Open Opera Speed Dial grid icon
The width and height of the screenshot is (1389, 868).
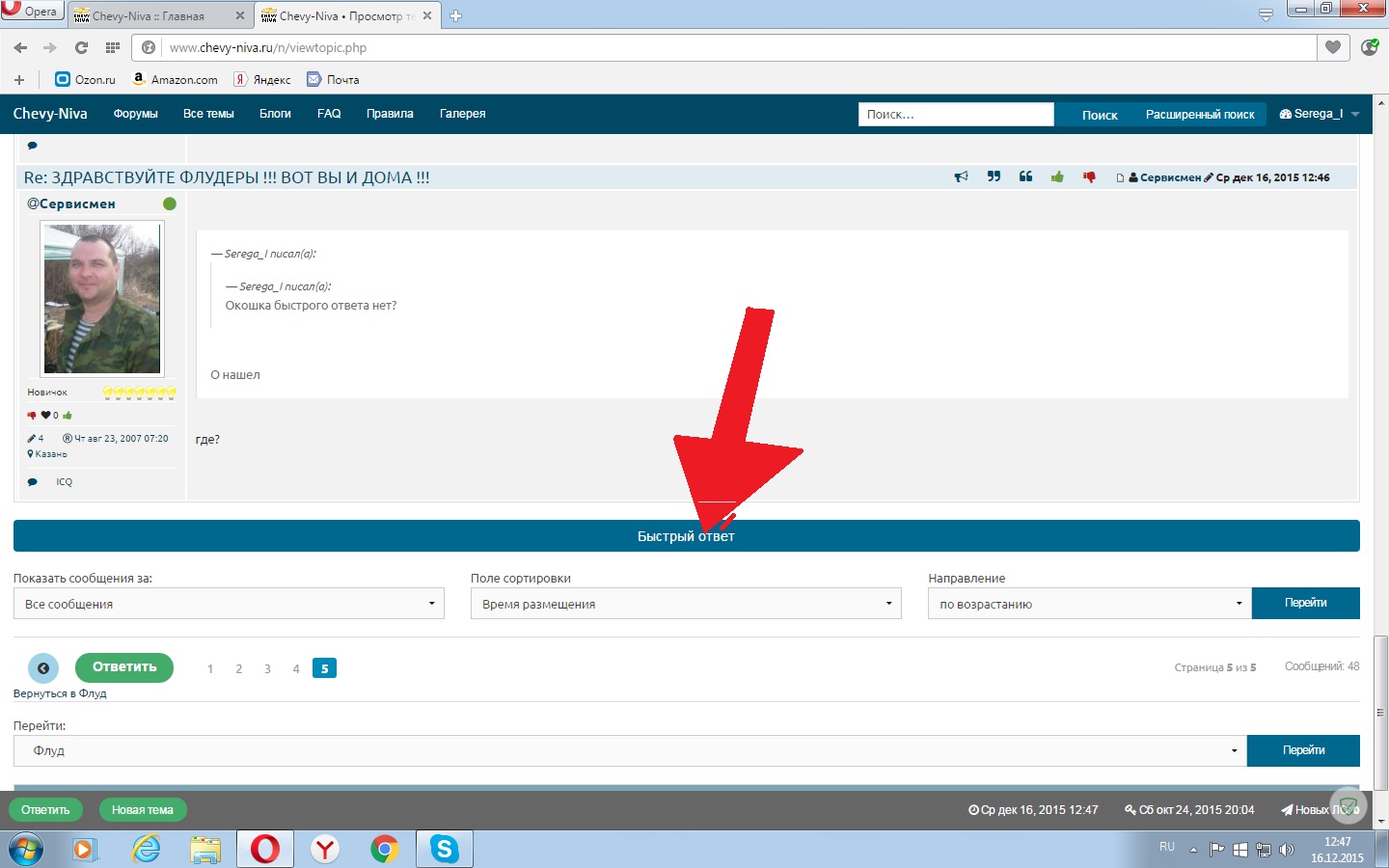point(113,47)
